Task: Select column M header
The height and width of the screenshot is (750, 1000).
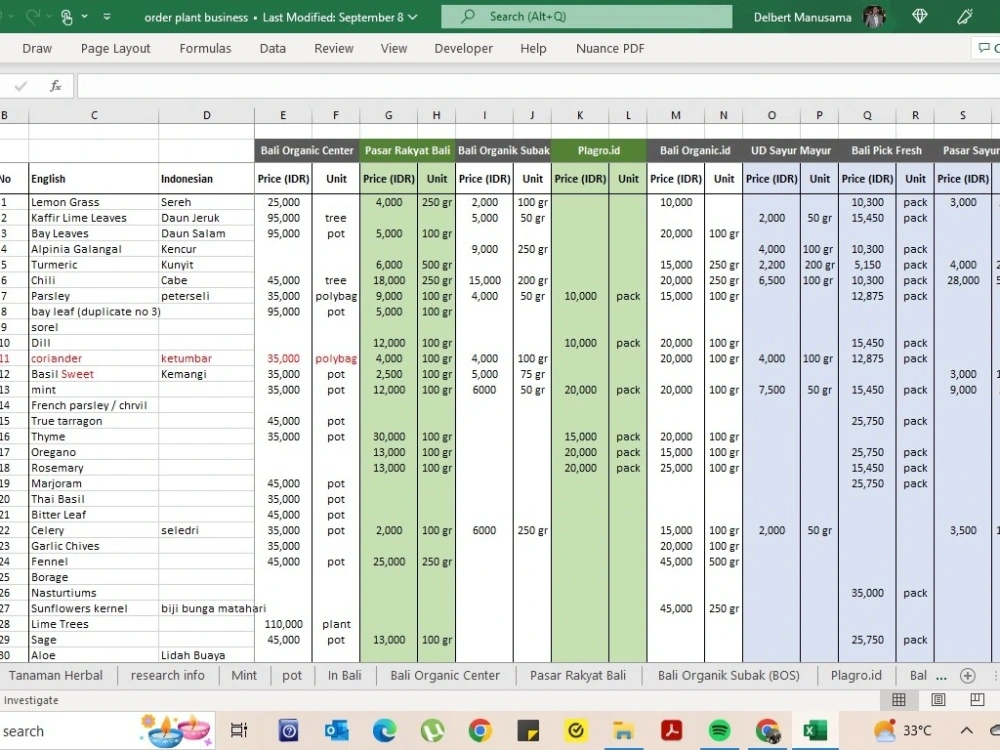Action: tap(675, 115)
